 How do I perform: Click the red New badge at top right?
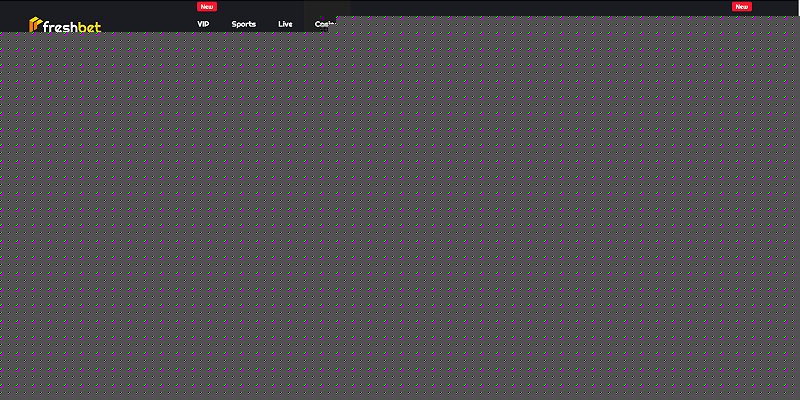[x=741, y=7]
